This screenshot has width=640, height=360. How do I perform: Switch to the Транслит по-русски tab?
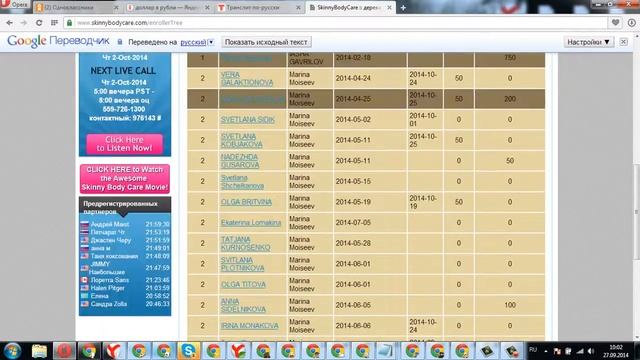tap(260, 8)
